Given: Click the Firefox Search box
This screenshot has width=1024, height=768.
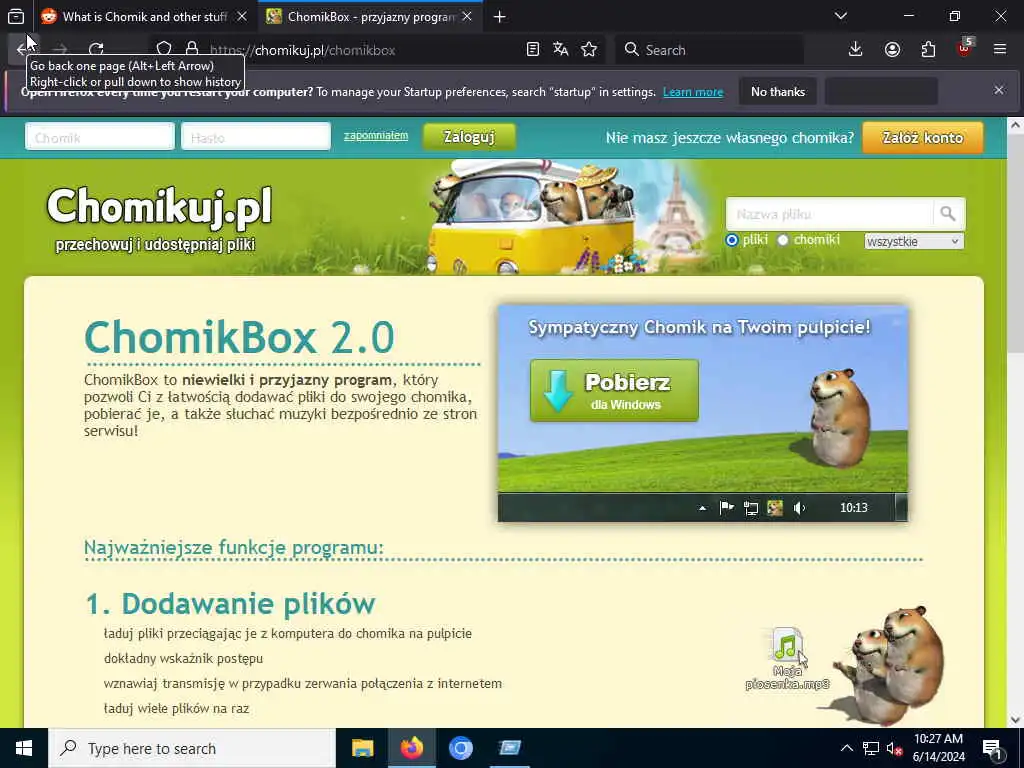Looking at the screenshot, I should point(709,50).
